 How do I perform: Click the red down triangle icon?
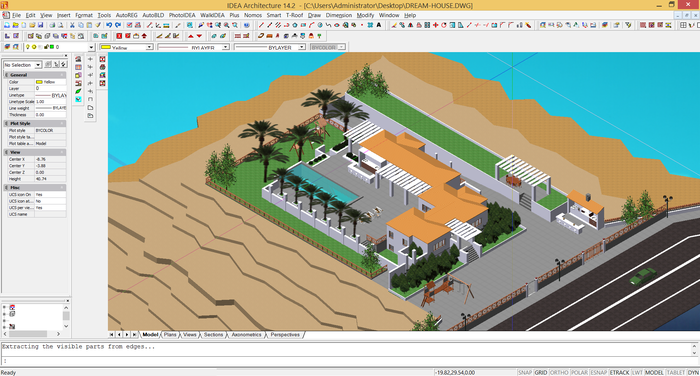tap(199, 36)
